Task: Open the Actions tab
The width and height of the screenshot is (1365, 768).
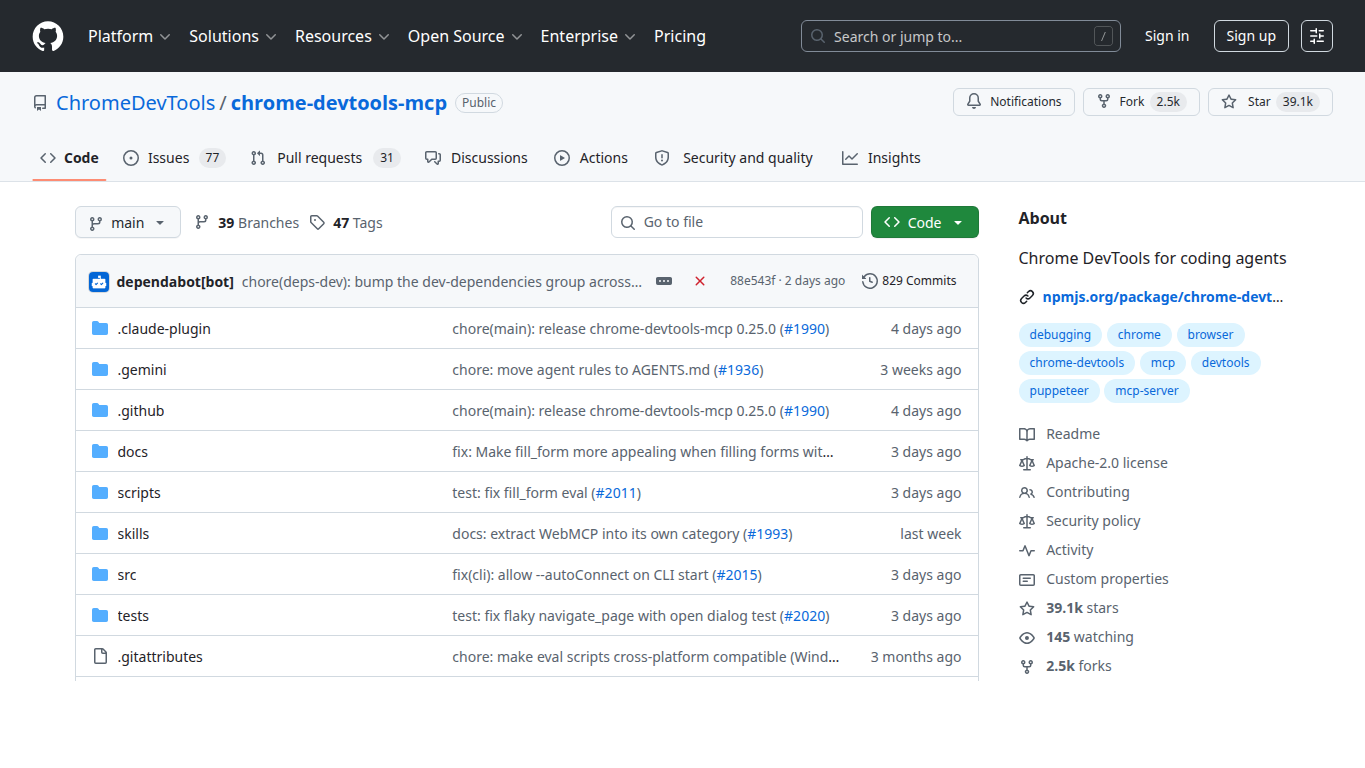Action: tap(591, 158)
